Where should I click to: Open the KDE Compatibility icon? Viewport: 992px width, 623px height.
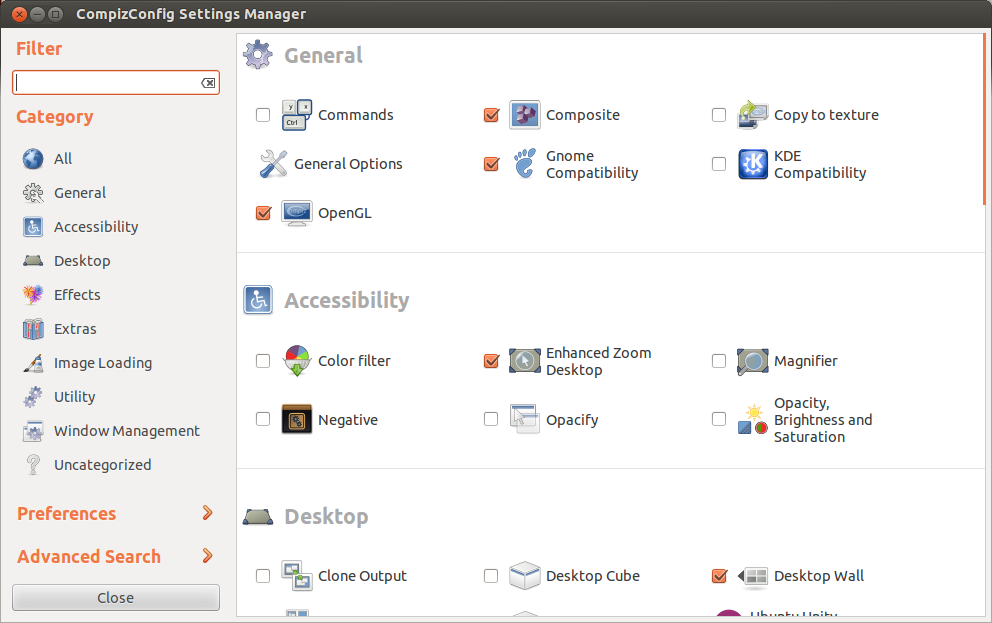(x=753, y=164)
